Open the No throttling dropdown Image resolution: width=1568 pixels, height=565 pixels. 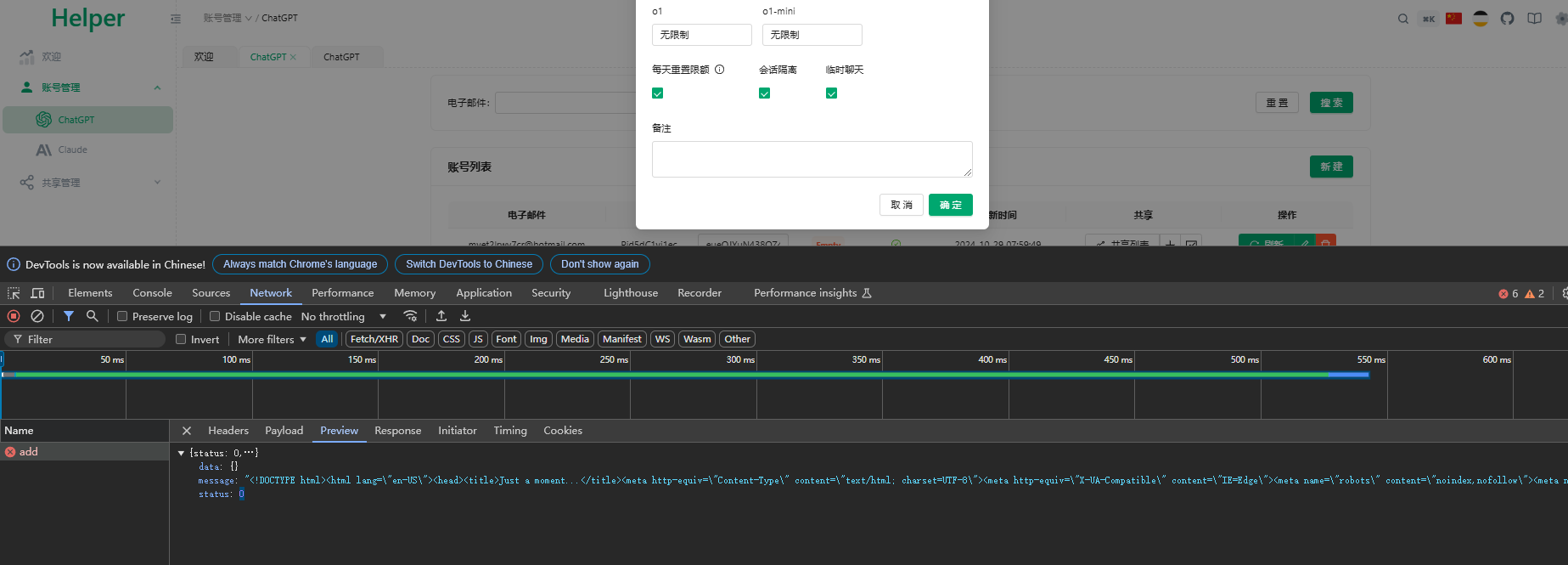point(344,316)
